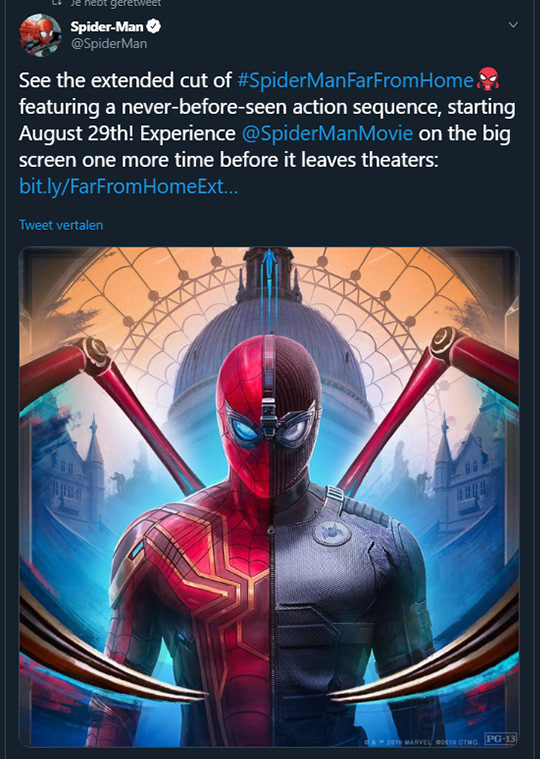This screenshot has width=540, height=759.
Task: Open the #SpiderManFarFromHome hashtag
Action: tap(355, 80)
